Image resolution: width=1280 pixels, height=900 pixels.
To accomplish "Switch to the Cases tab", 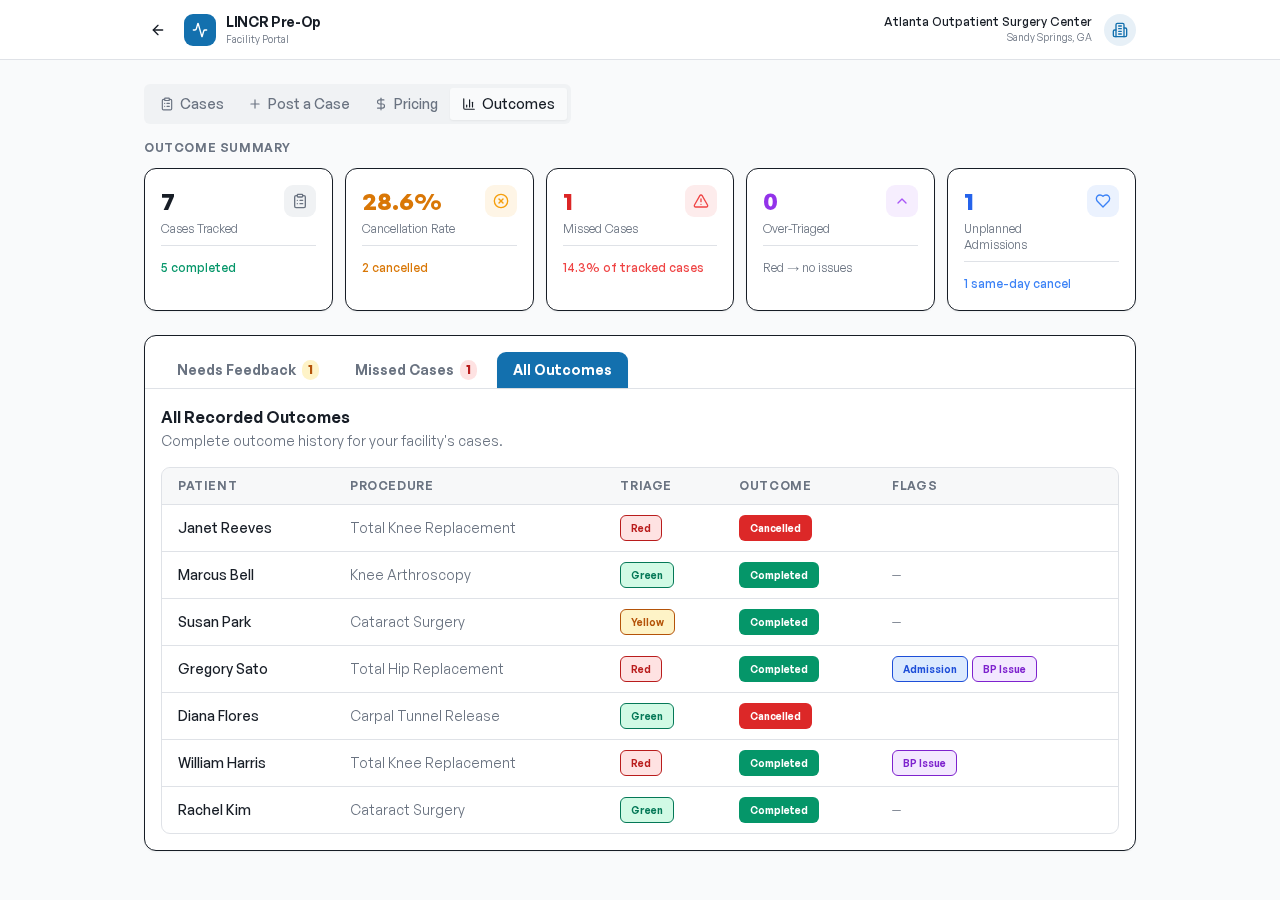I will (x=192, y=104).
